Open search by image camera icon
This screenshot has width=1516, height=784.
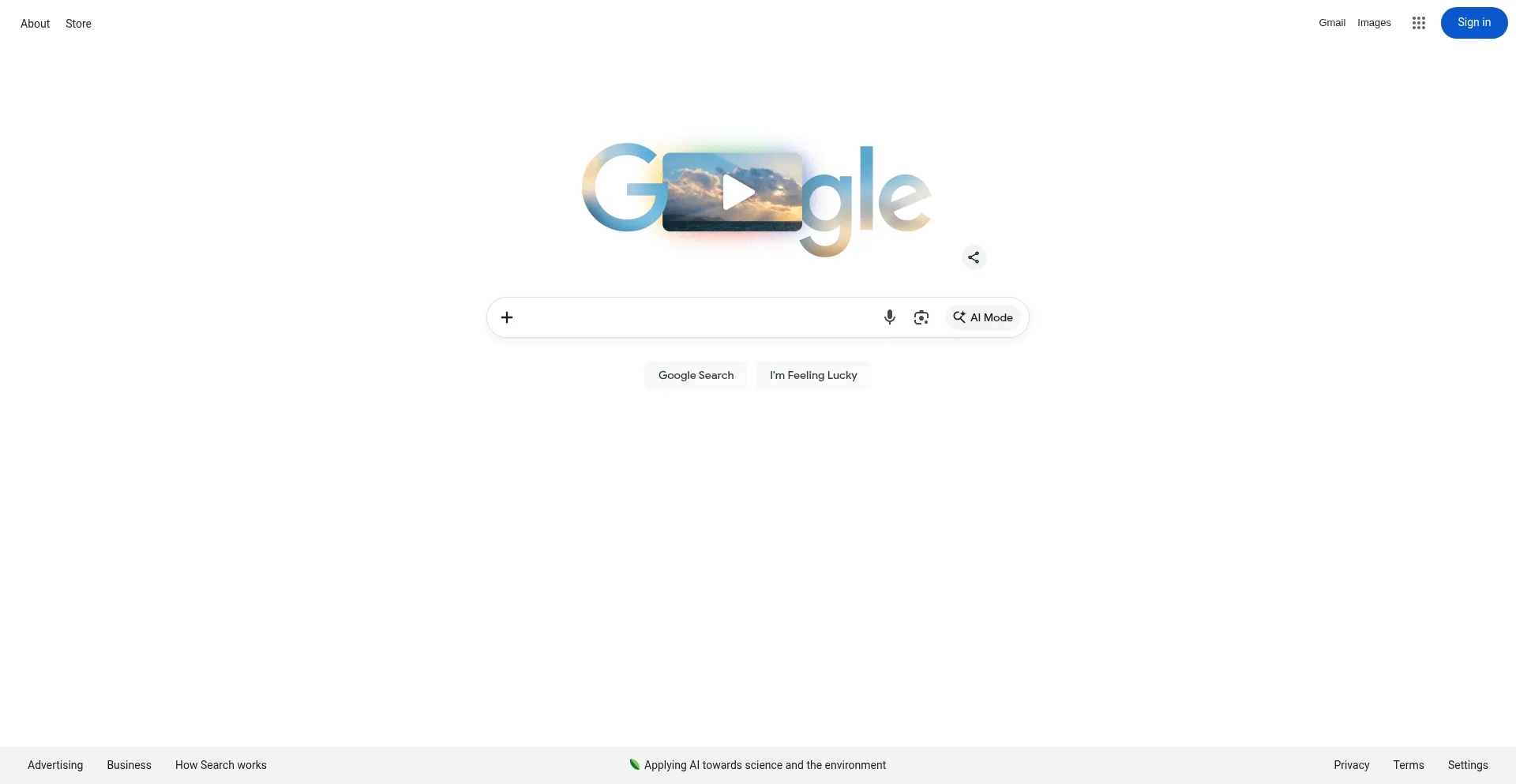click(921, 317)
